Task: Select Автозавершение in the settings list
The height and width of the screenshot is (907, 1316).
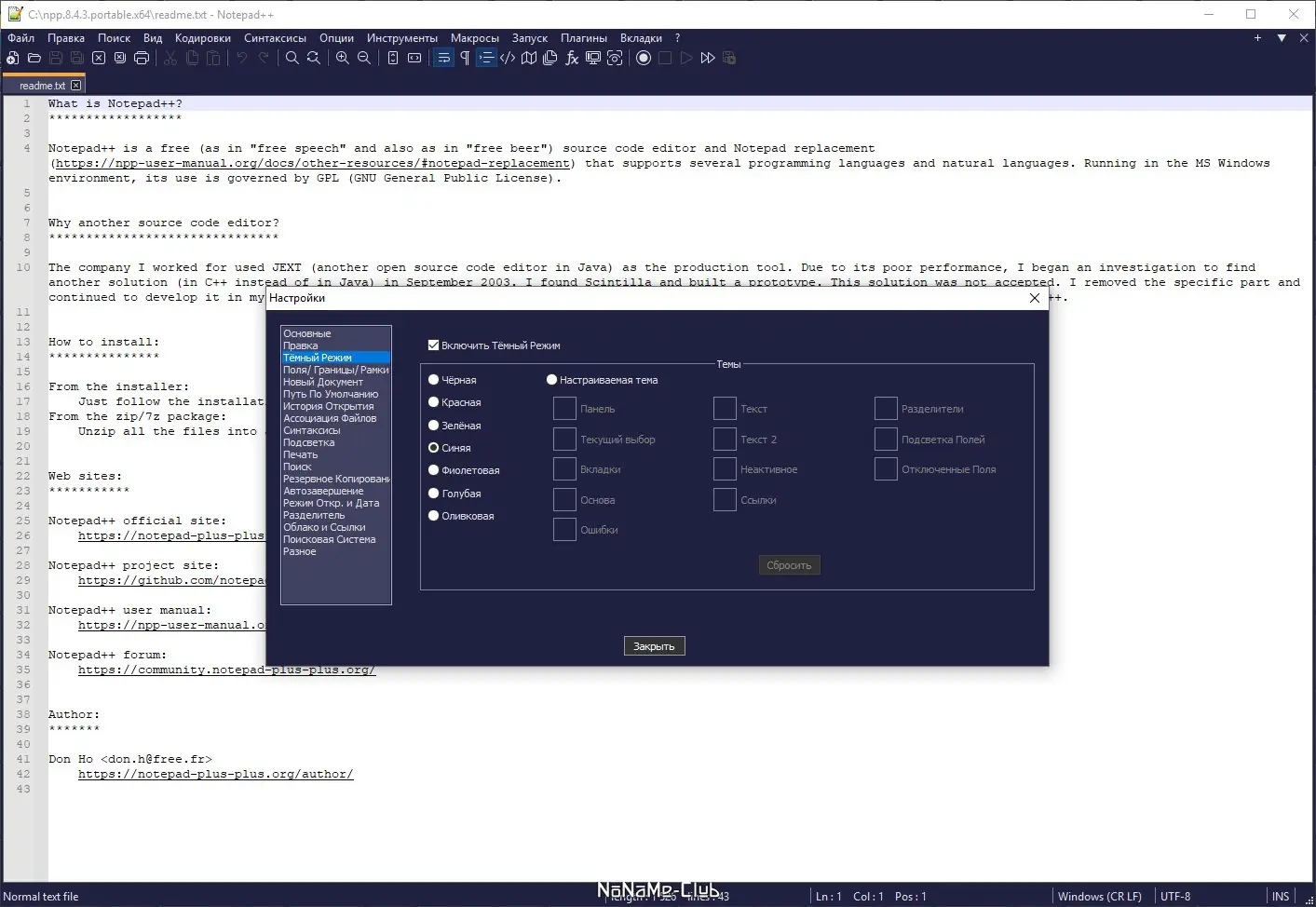Action: (335, 491)
